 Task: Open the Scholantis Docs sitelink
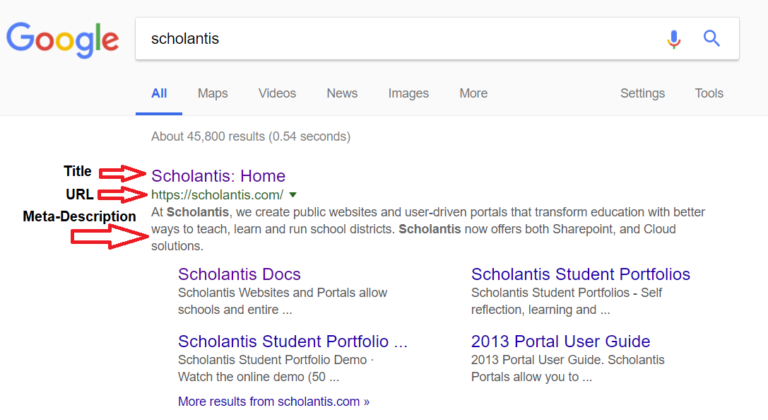tap(239, 274)
